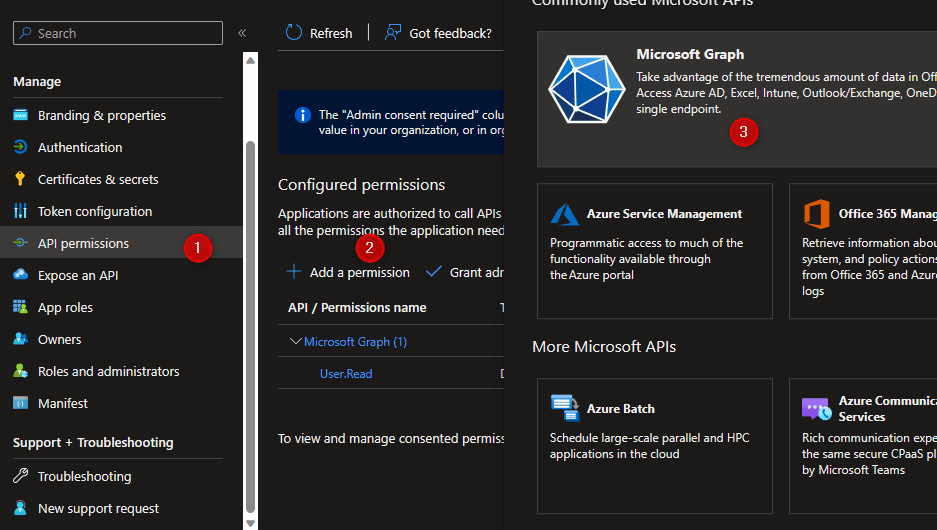Click the Certificates & secrets key icon
937x530 pixels.
point(20,179)
